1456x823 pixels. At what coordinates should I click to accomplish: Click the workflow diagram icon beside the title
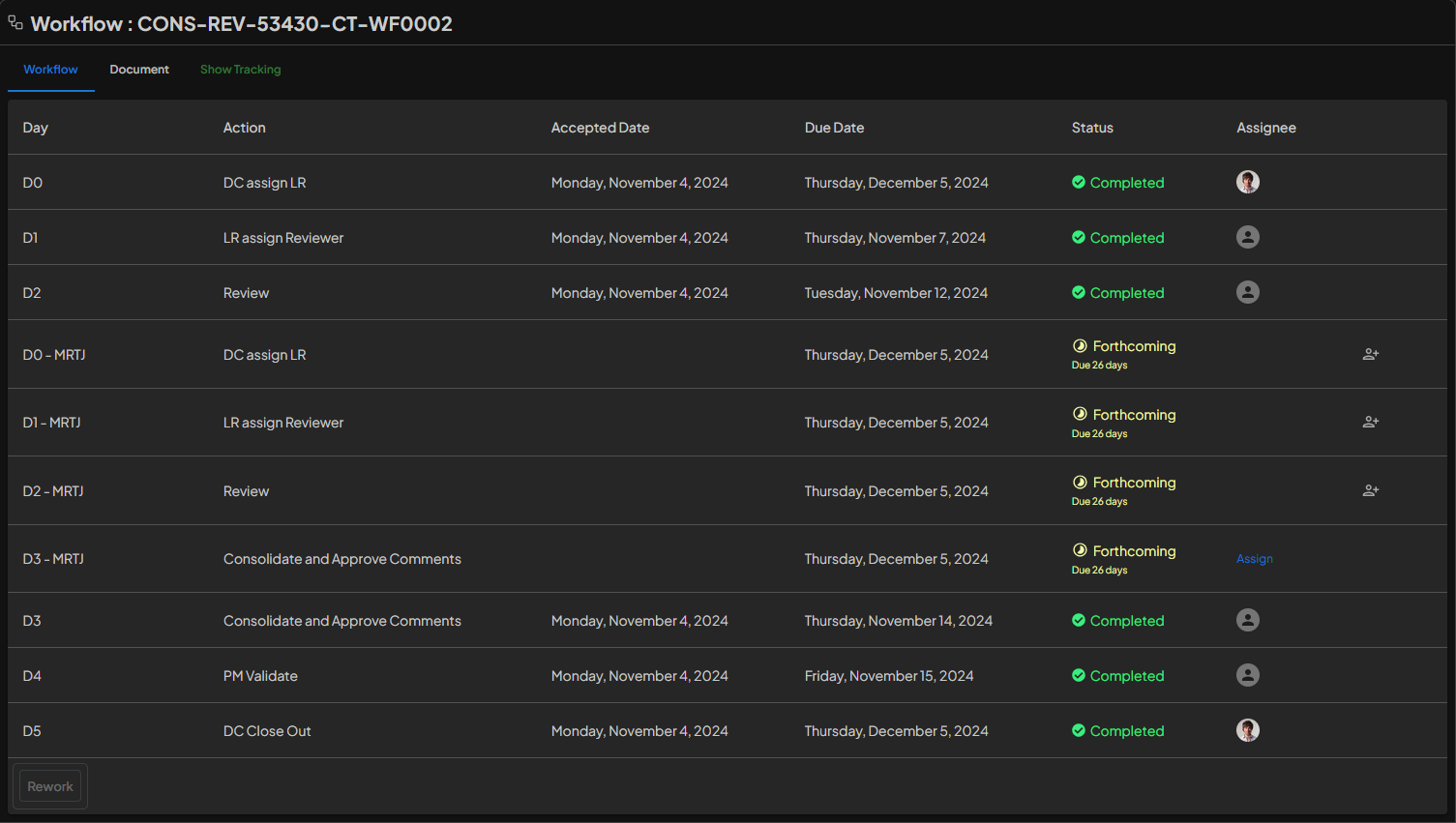tap(15, 21)
